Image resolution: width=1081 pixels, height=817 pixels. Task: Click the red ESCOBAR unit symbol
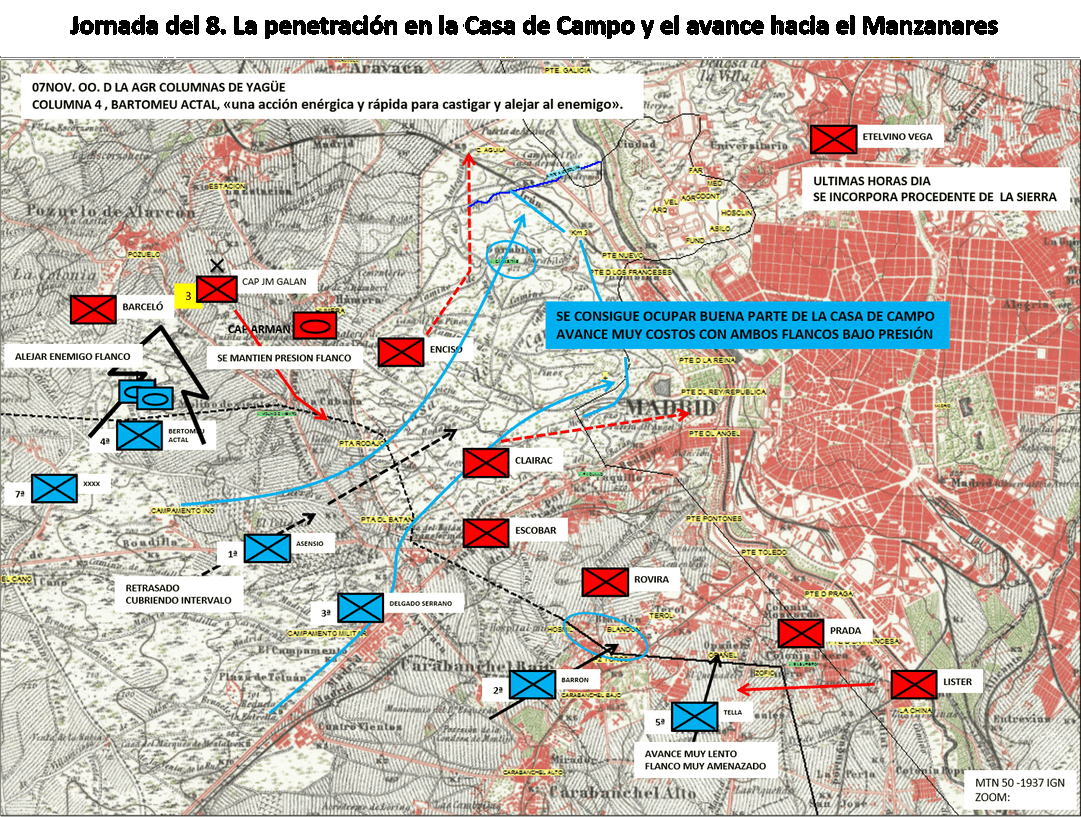pyautogui.click(x=486, y=533)
